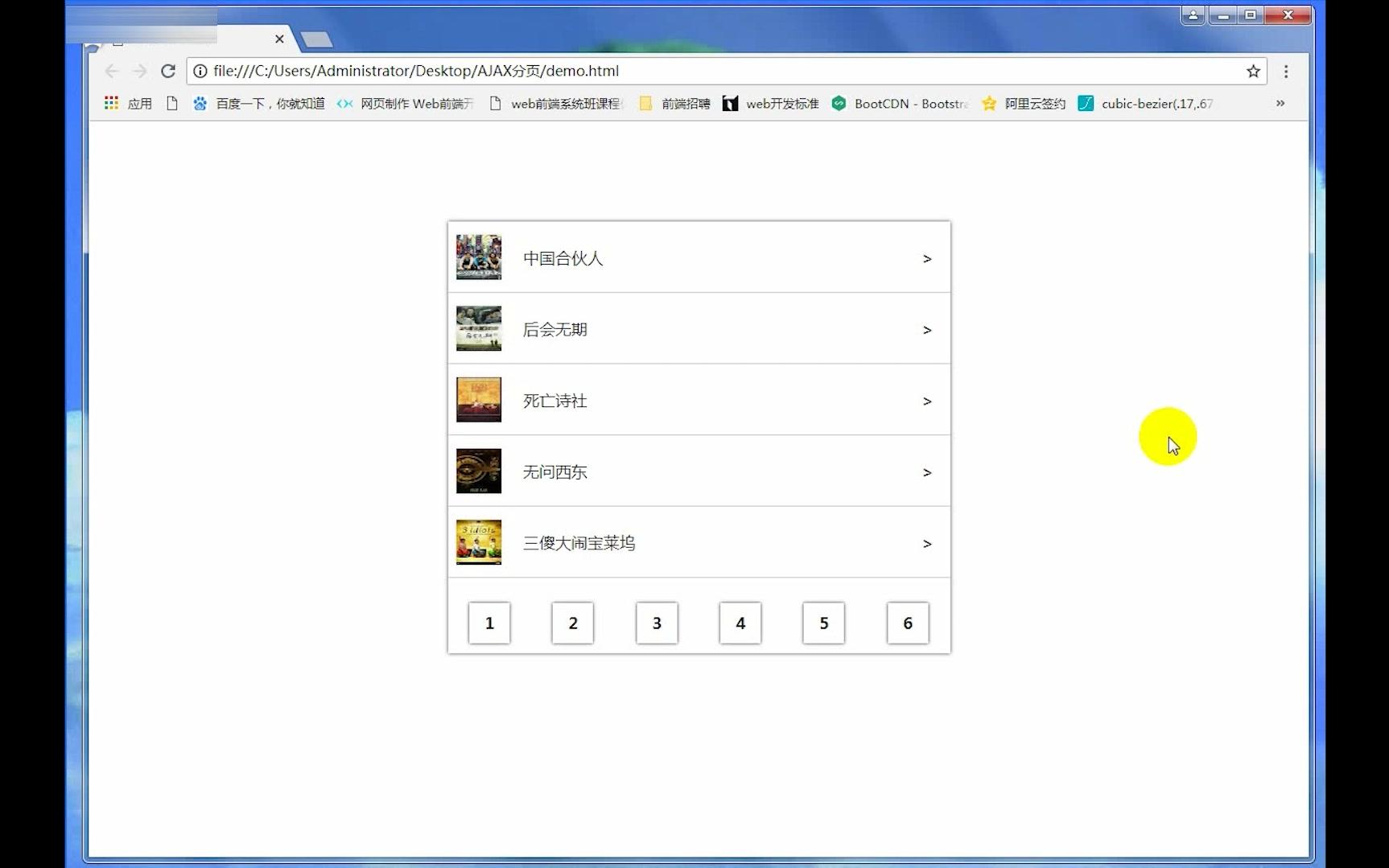Image resolution: width=1389 pixels, height=868 pixels.
Task: Click the page info icon in address bar
Action: click(200, 71)
